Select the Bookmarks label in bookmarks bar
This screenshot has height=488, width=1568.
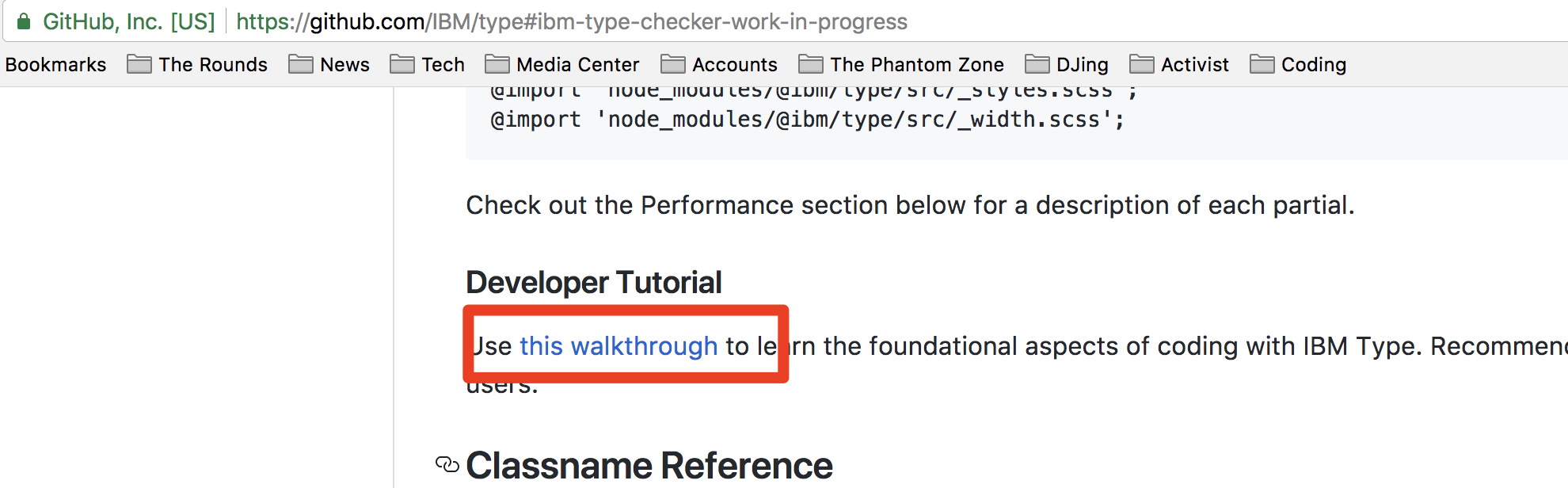[55, 64]
